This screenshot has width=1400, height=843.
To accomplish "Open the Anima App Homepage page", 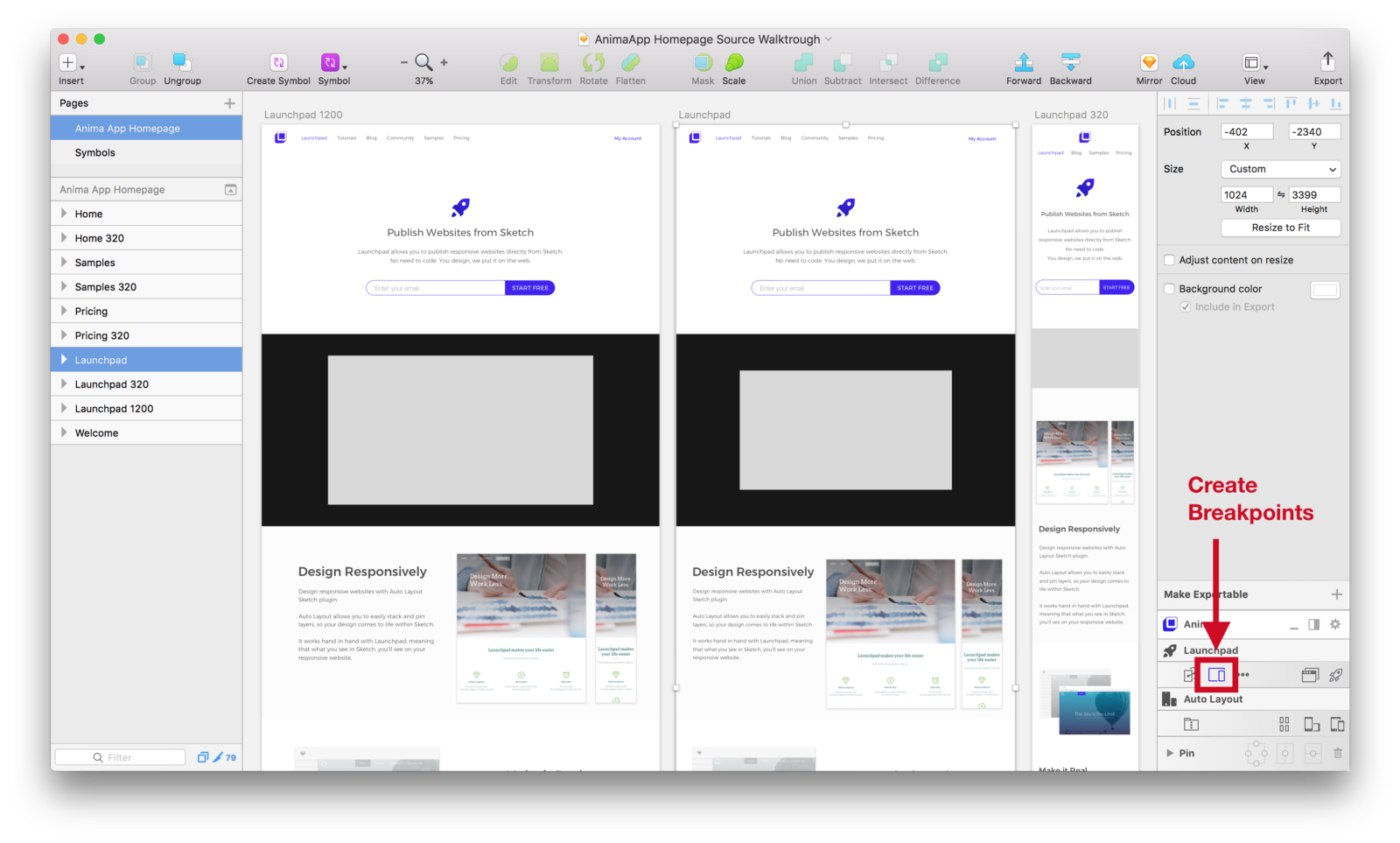I will pyautogui.click(x=129, y=127).
